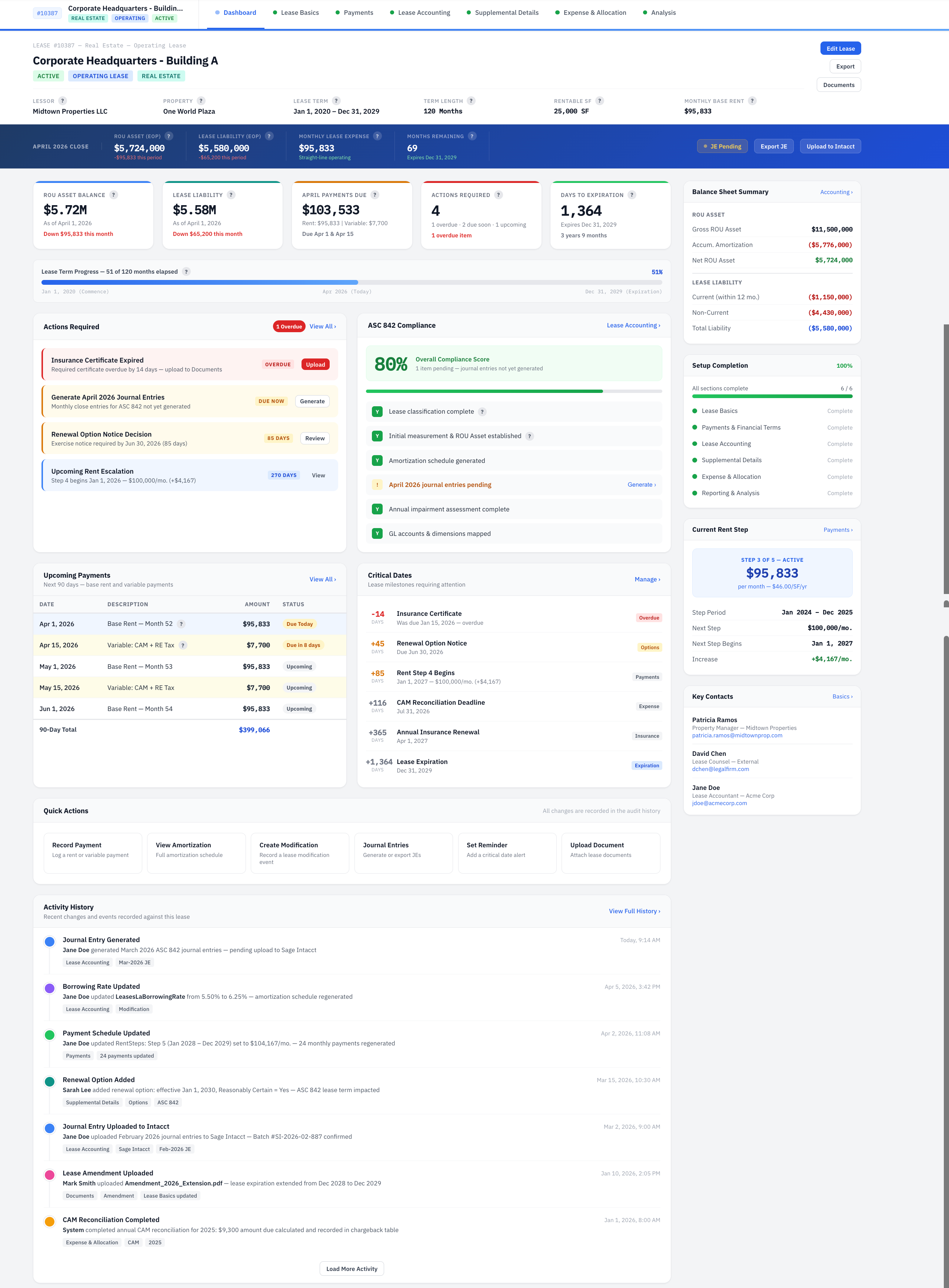Image resolution: width=949 pixels, height=1288 pixels.
Task: Click the help icon on Base Rent Month 52
Action: (182, 624)
